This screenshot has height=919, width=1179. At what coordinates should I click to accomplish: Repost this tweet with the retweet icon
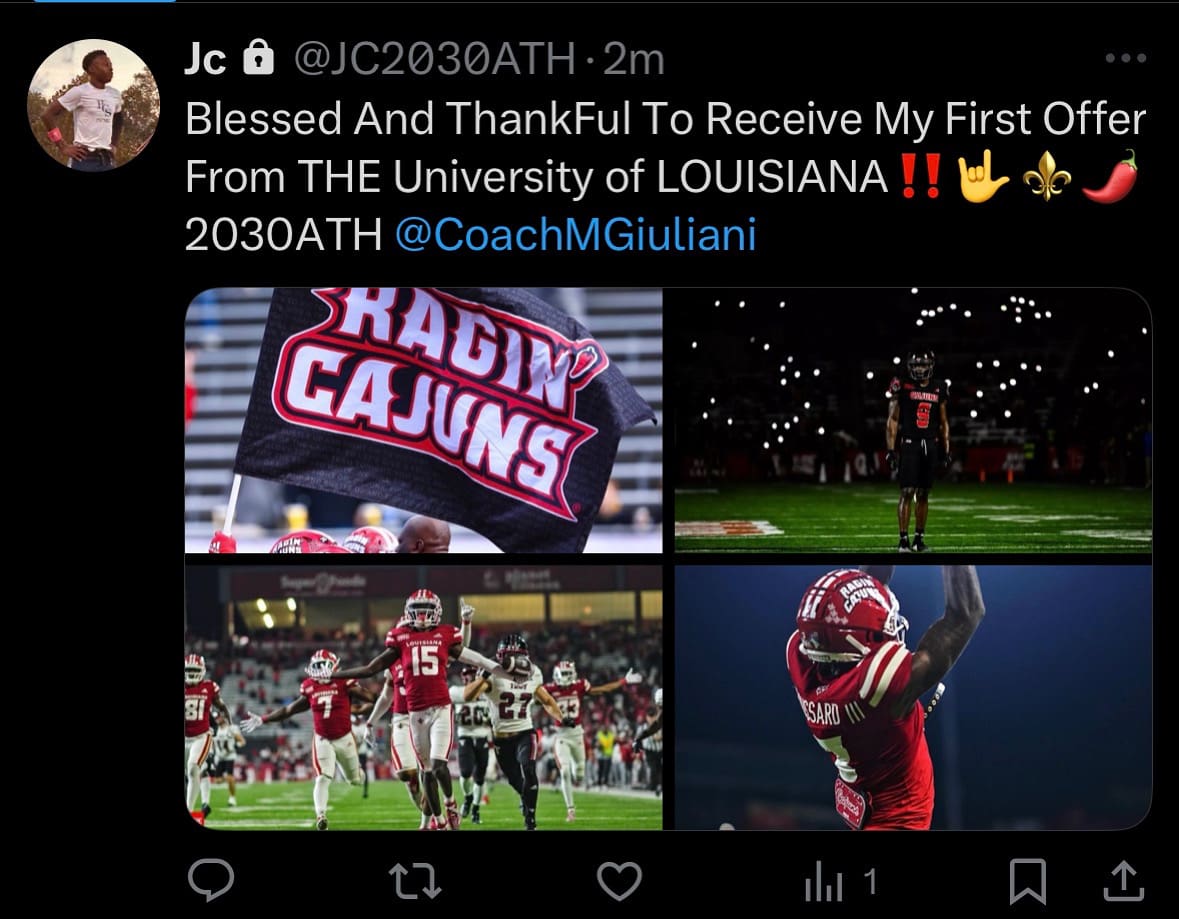[x=415, y=881]
